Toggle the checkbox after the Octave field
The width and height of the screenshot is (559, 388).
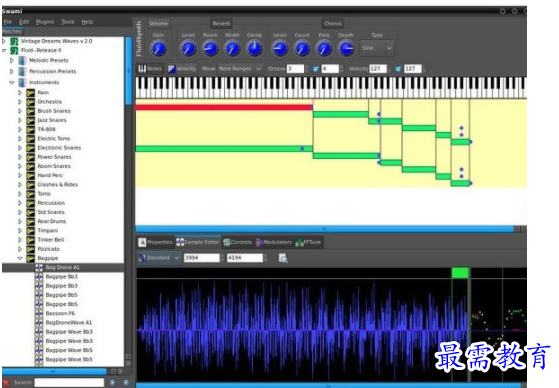pos(316,69)
